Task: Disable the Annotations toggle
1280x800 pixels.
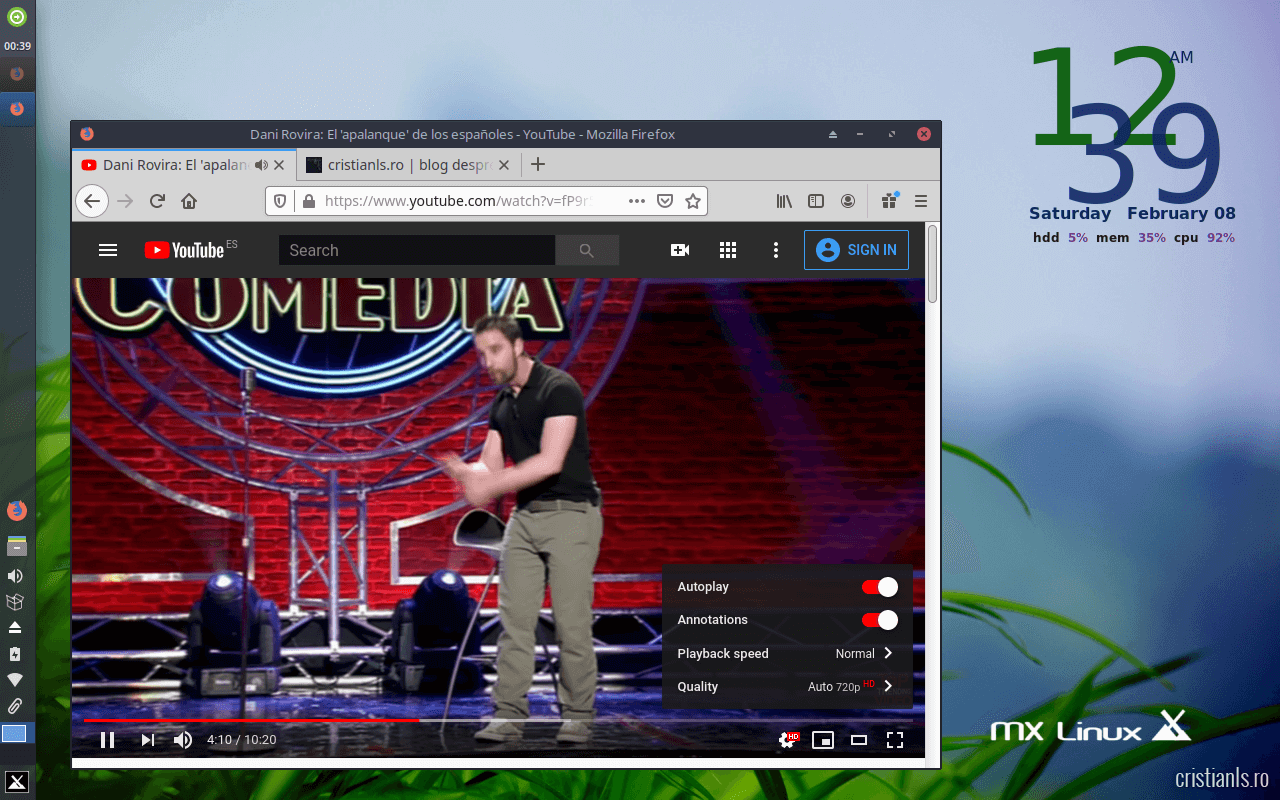Action: coord(880,620)
